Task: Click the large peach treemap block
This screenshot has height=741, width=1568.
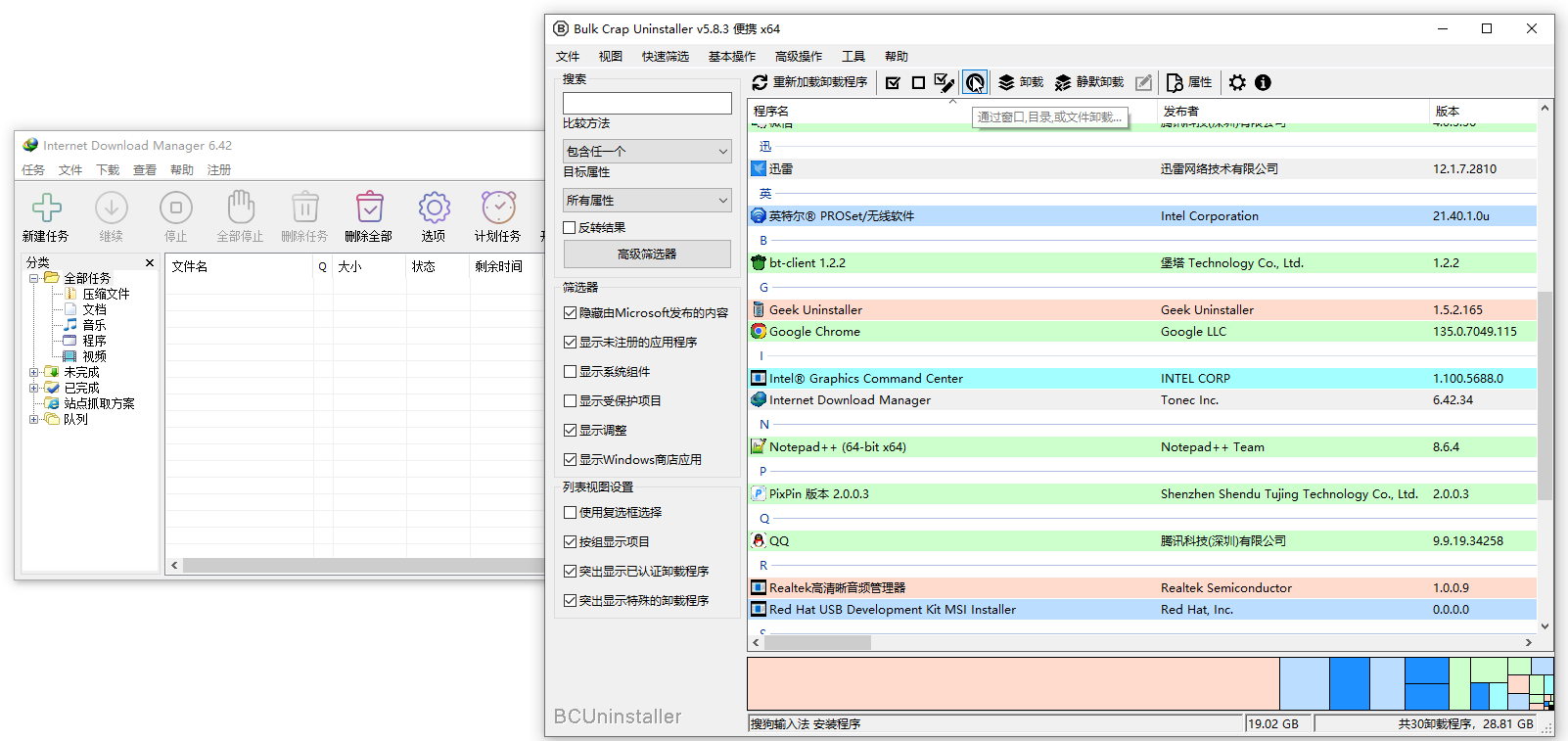Action: pos(1013,683)
